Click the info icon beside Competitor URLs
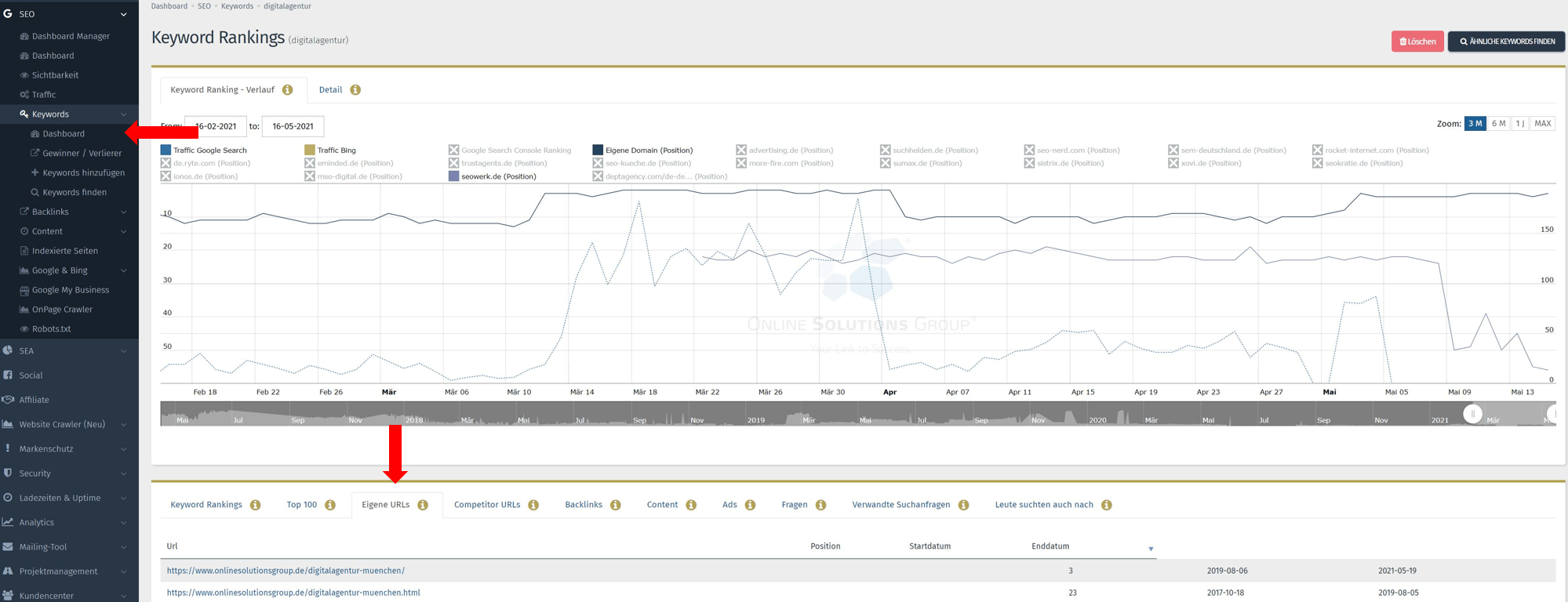Screen dimensions: 1568x602 533,505
